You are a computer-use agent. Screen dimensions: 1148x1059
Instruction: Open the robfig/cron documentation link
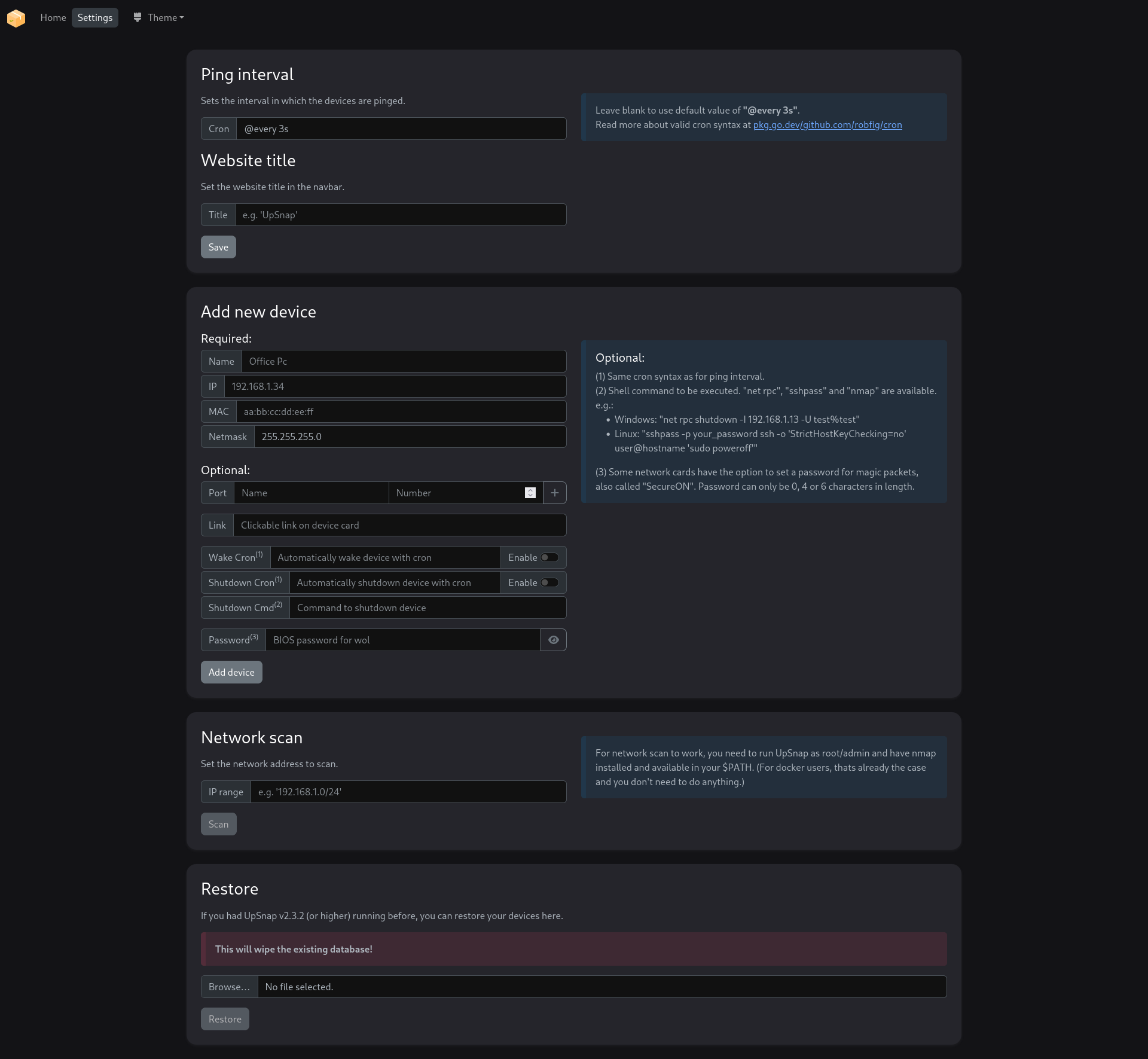pos(827,124)
